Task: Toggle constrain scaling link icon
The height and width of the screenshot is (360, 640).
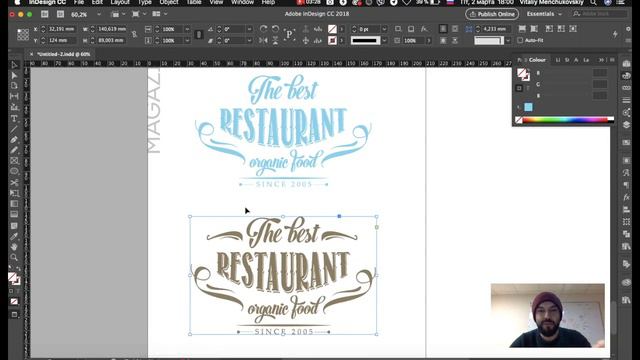Action: 199,35
